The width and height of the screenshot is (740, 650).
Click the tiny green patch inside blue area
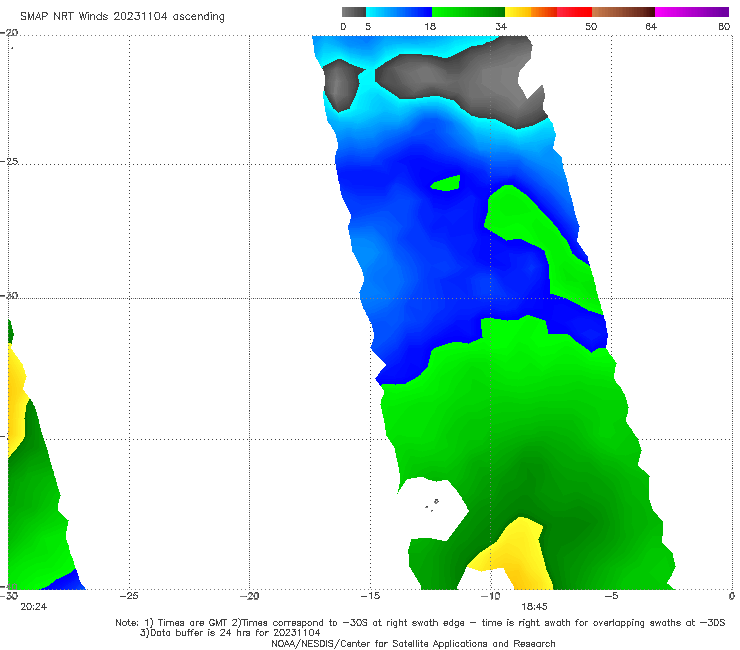coord(446,183)
